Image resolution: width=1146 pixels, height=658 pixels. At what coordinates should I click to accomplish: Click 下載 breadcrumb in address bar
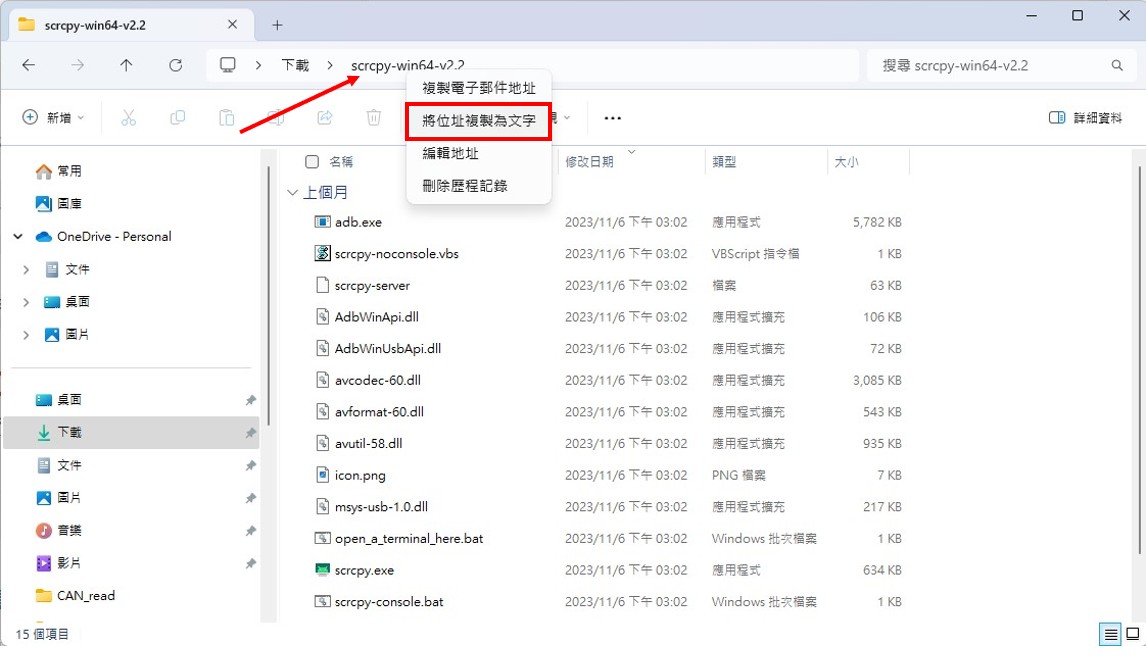pyautogui.click(x=295, y=65)
